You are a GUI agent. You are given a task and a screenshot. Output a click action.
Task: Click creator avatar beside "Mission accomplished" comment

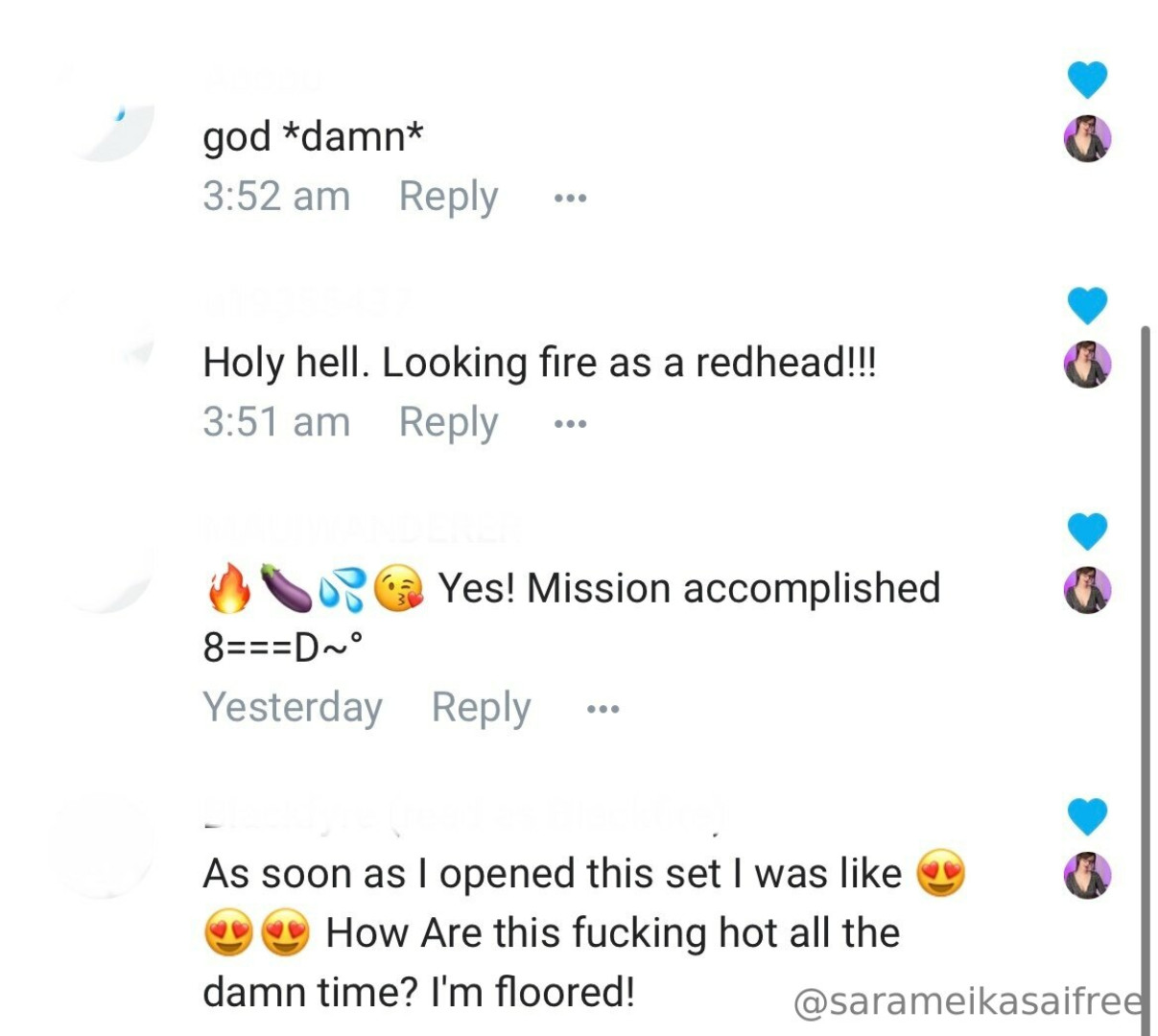pos(1087,589)
